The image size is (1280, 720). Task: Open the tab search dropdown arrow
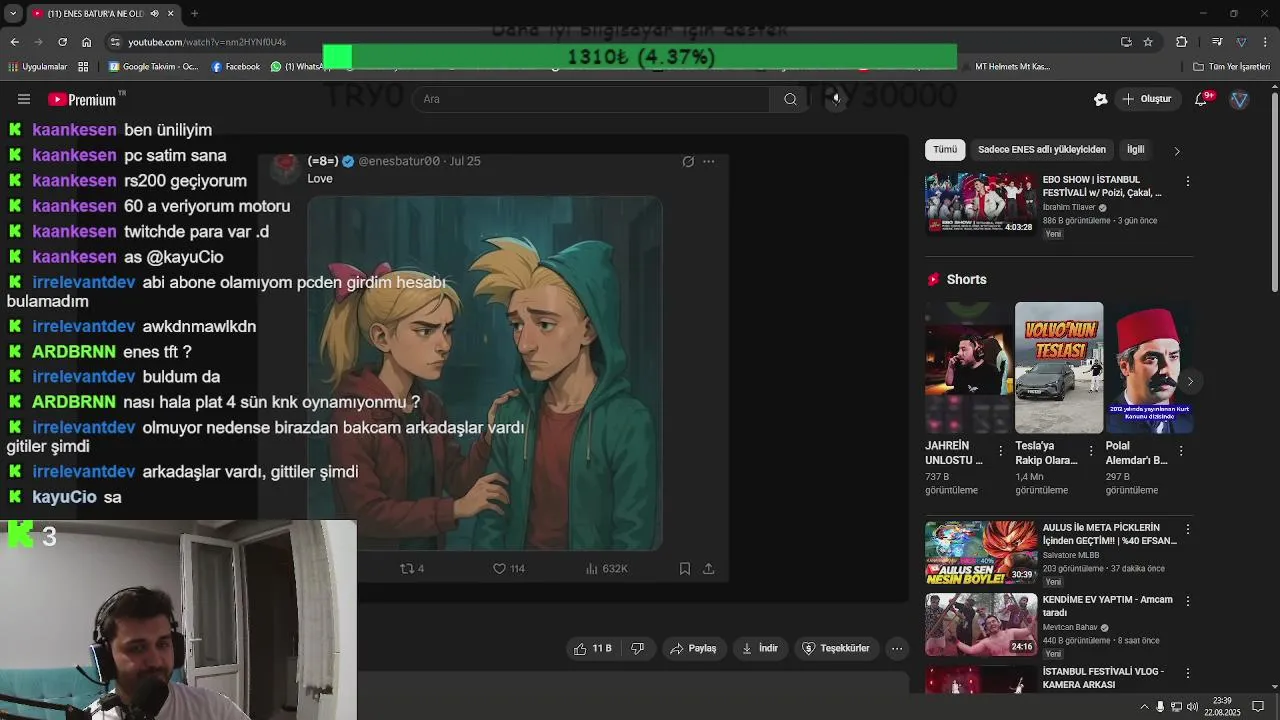pyautogui.click(x=14, y=13)
